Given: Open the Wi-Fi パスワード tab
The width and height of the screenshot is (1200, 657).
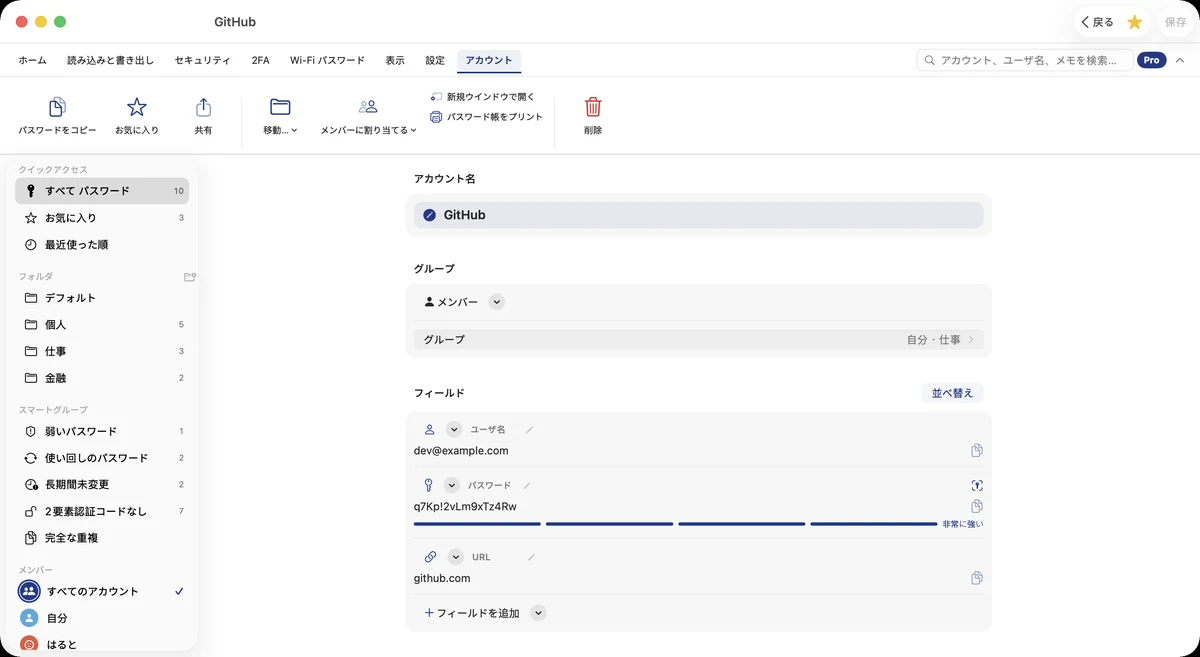Looking at the screenshot, I should pyautogui.click(x=327, y=61).
